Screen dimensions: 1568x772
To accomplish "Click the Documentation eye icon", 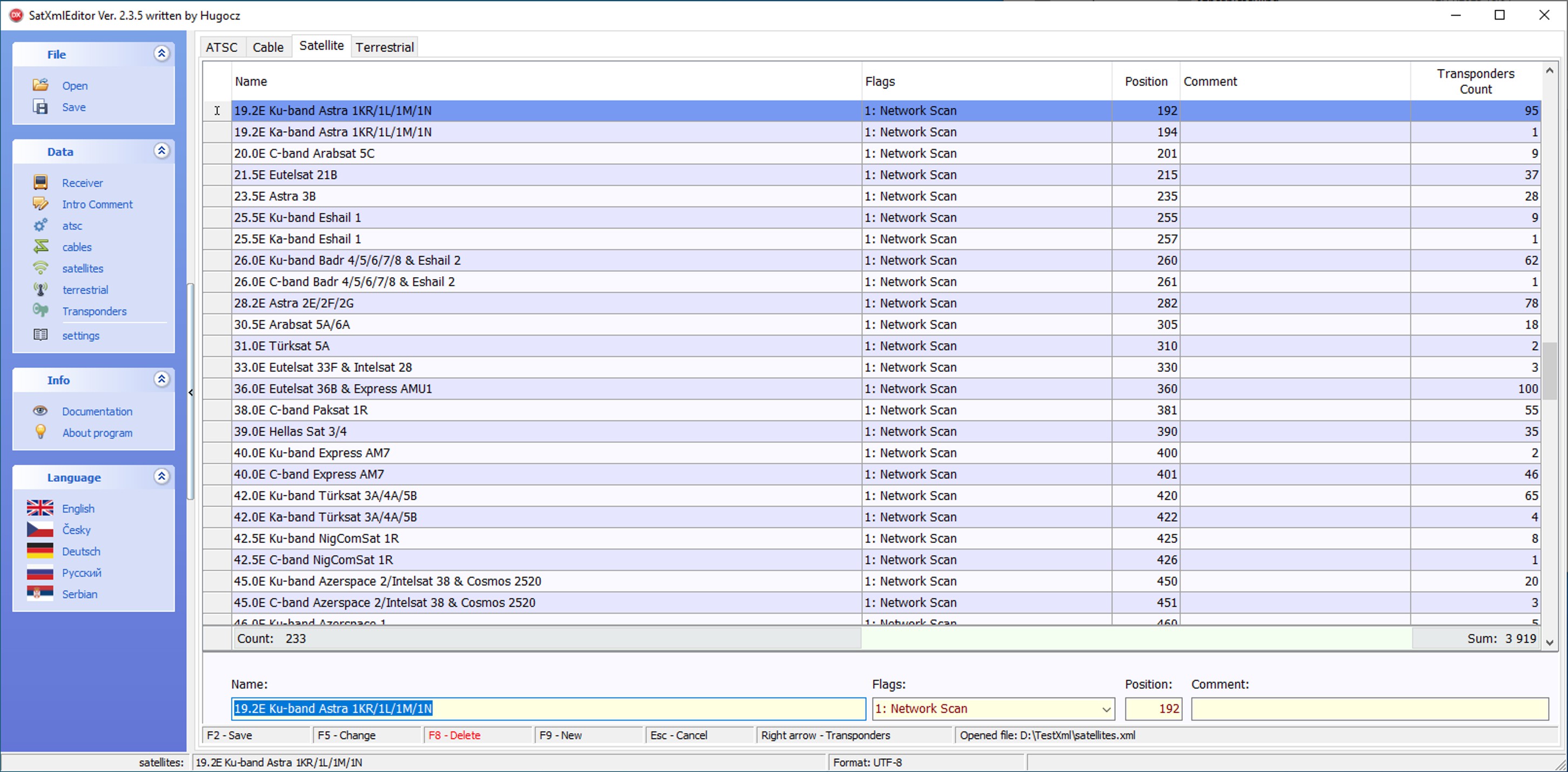I will 40,411.
